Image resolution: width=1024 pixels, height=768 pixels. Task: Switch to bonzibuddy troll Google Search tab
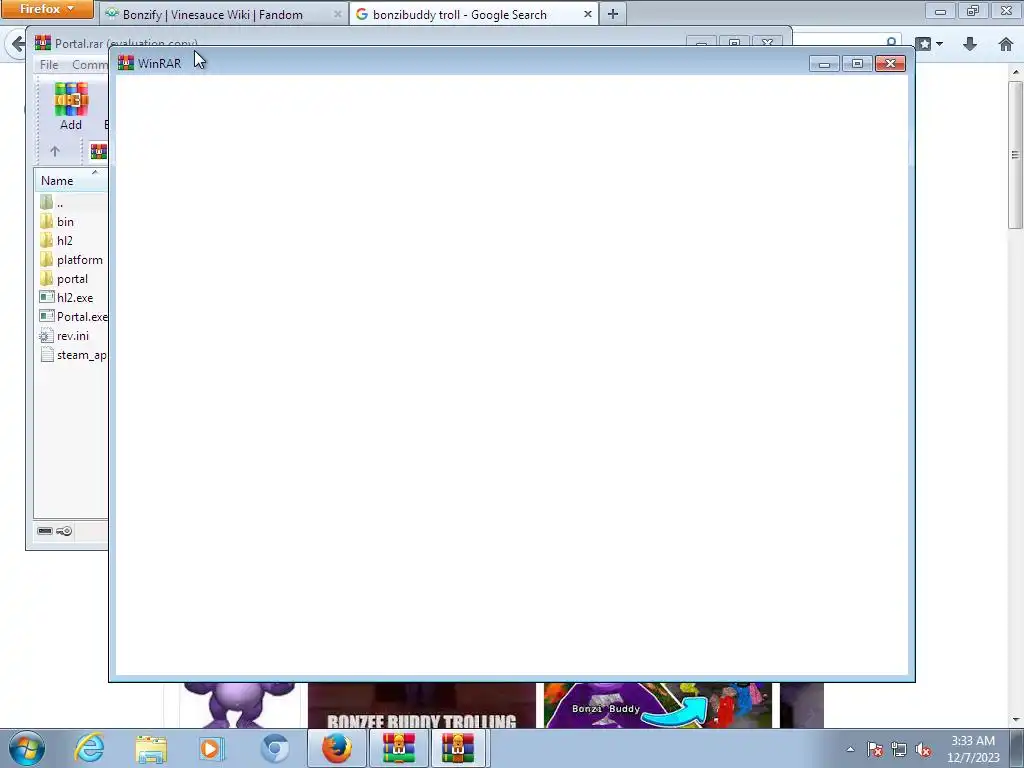pos(460,14)
